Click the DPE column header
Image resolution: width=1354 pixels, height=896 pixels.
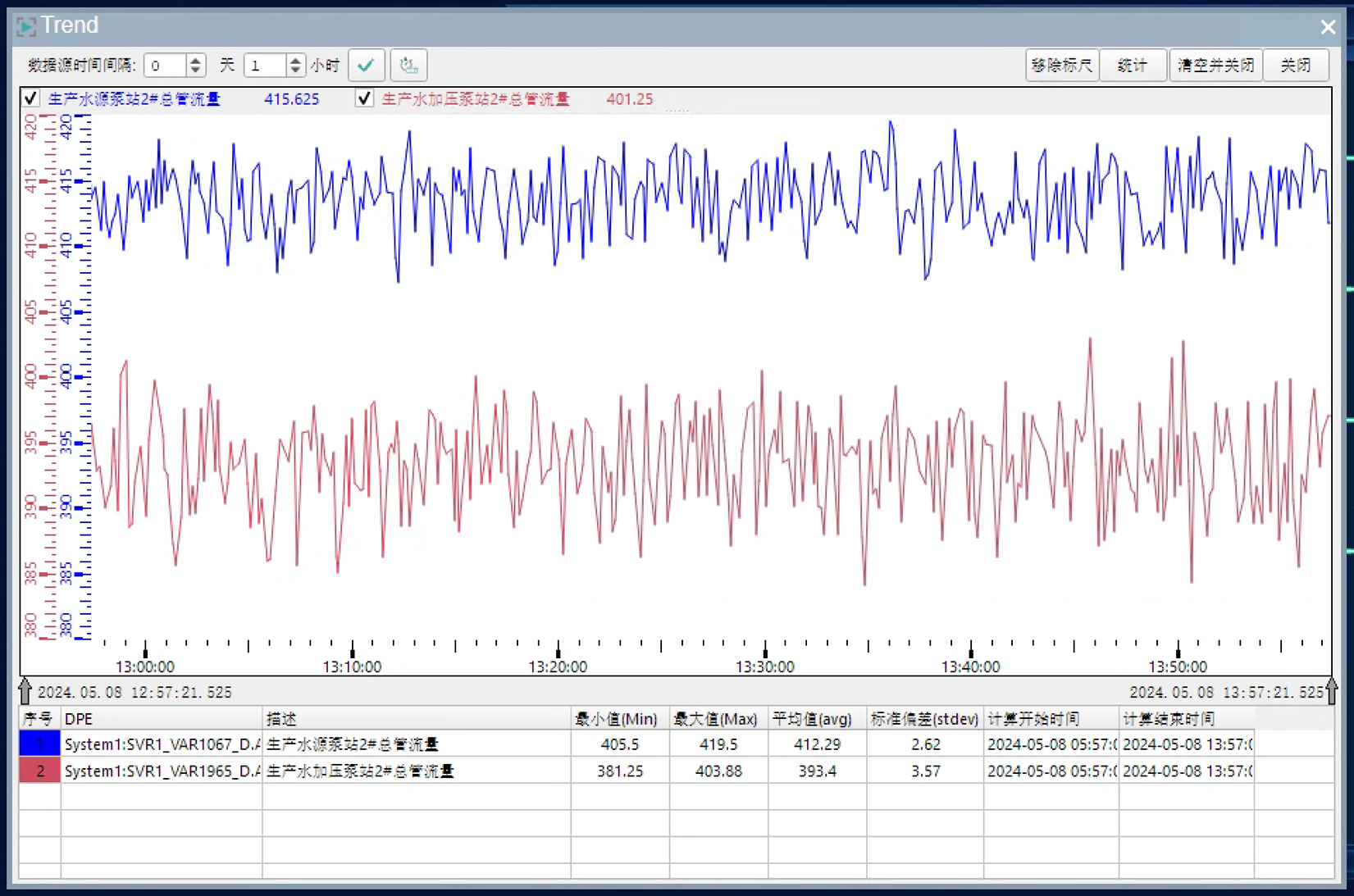pyautogui.click(x=162, y=719)
